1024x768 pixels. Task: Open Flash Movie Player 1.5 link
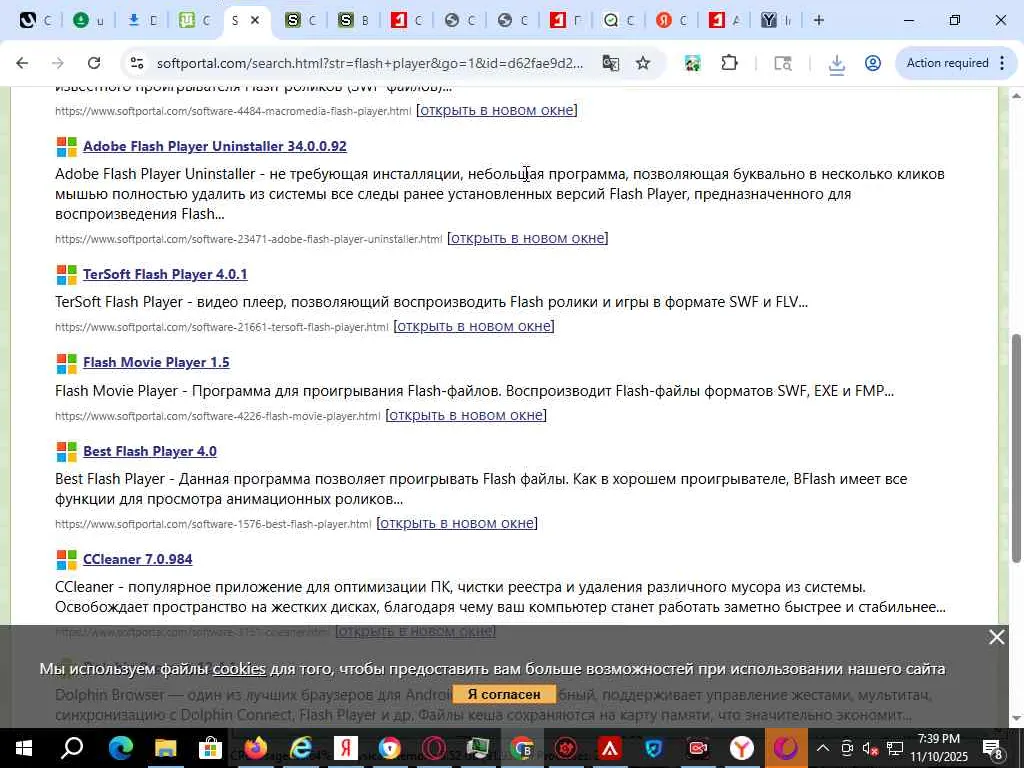(x=156, y=362)
